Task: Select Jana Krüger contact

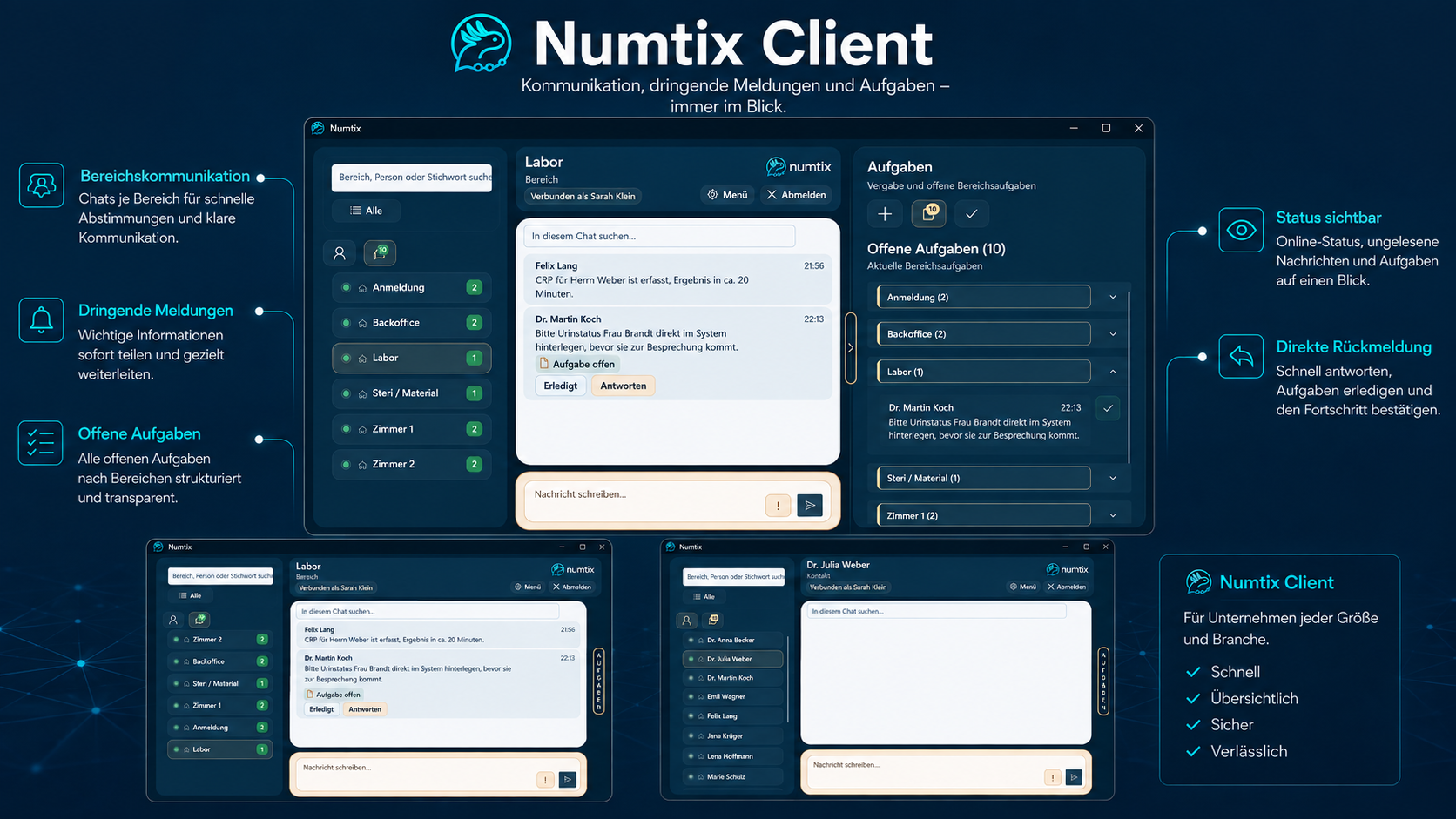Action: tap(732, 736)
